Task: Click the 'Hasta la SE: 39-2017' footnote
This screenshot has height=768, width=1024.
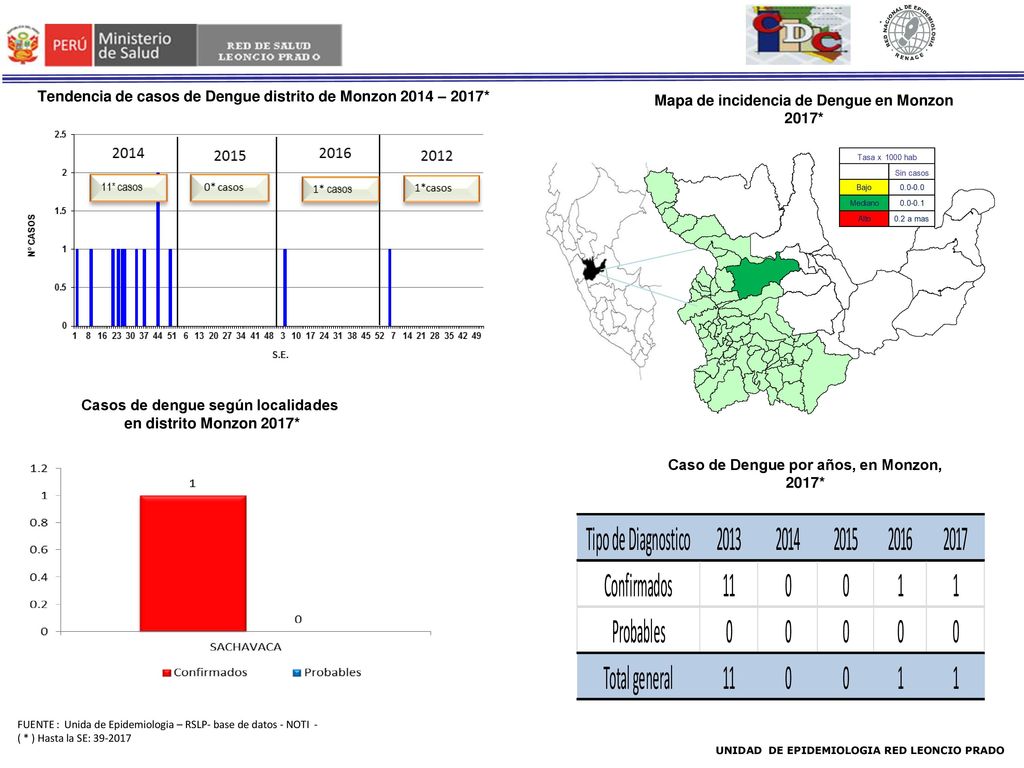Action: pyautogui.click(x=74, y=739)
